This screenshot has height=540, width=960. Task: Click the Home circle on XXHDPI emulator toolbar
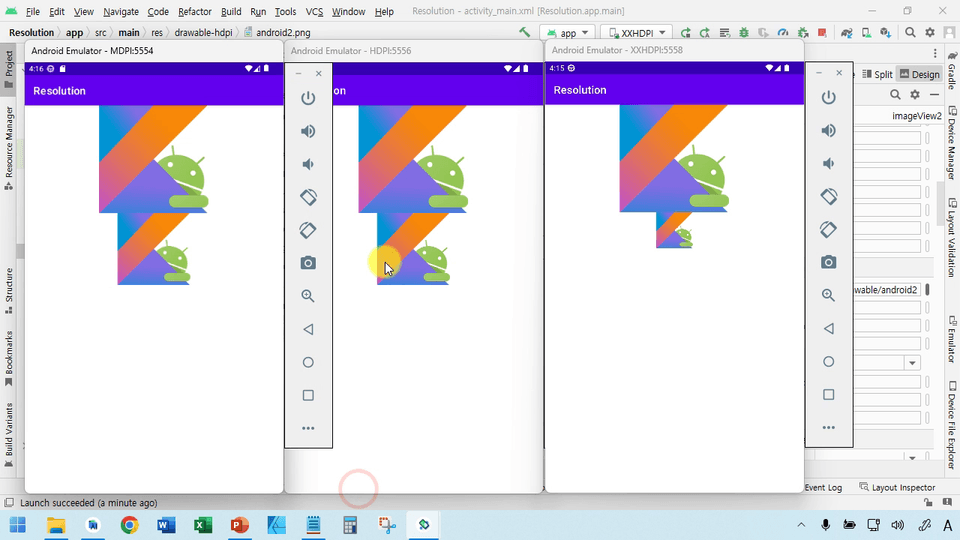click(x=828, y=362)
